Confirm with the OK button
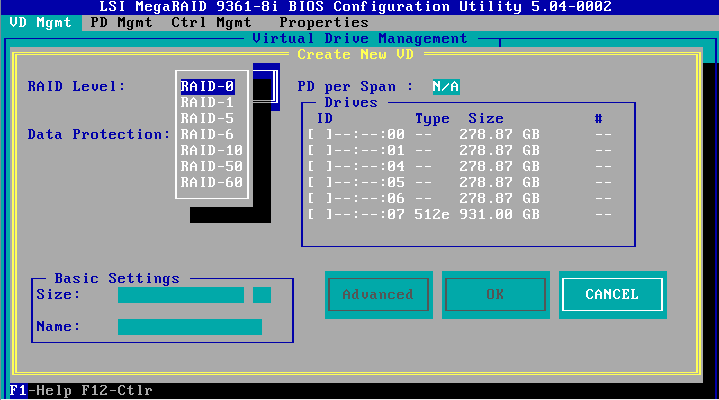Image resolution: width=719 pixels, height=400 pixels. (495, 294)
